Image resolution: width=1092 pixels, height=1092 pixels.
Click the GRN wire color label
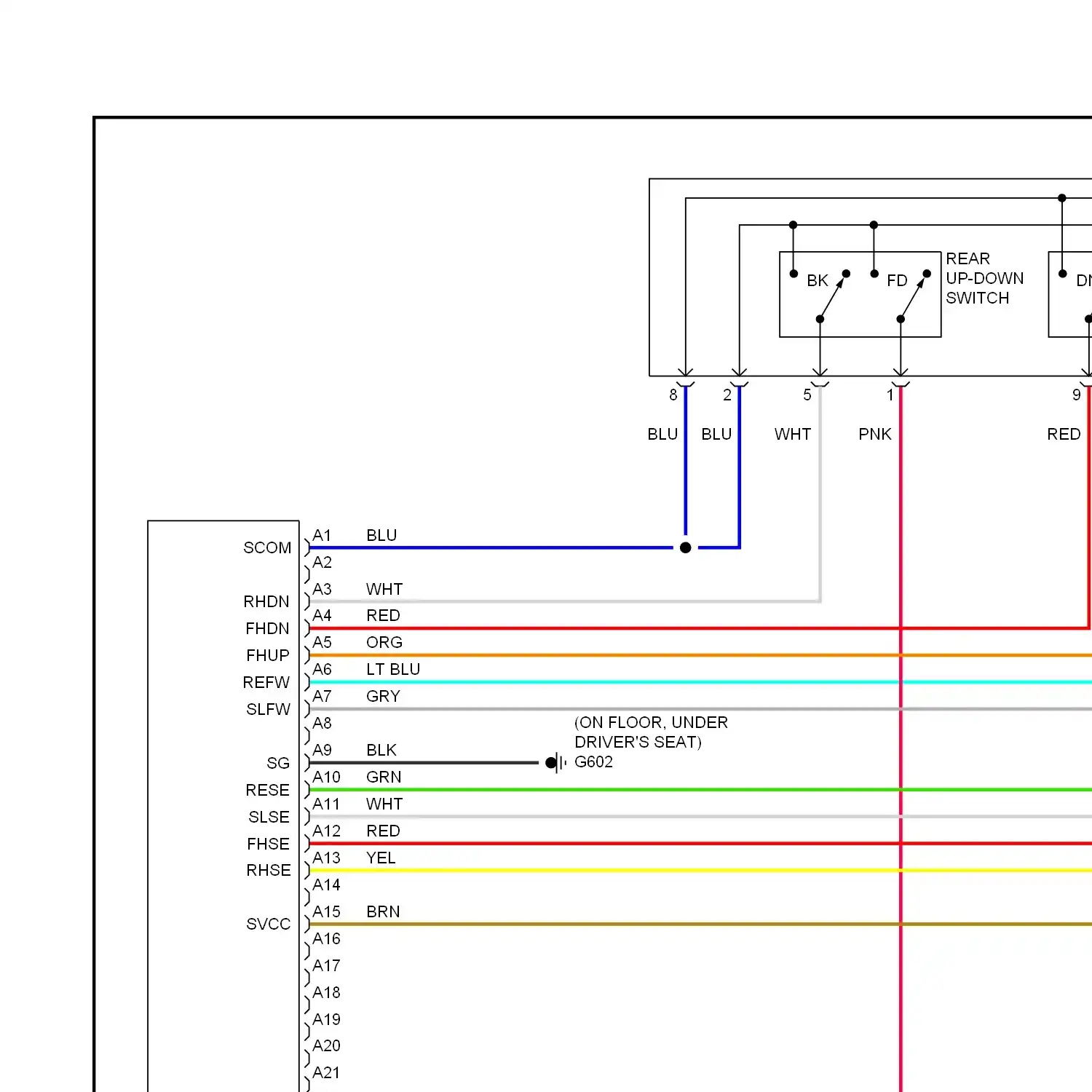coord(384,777)
